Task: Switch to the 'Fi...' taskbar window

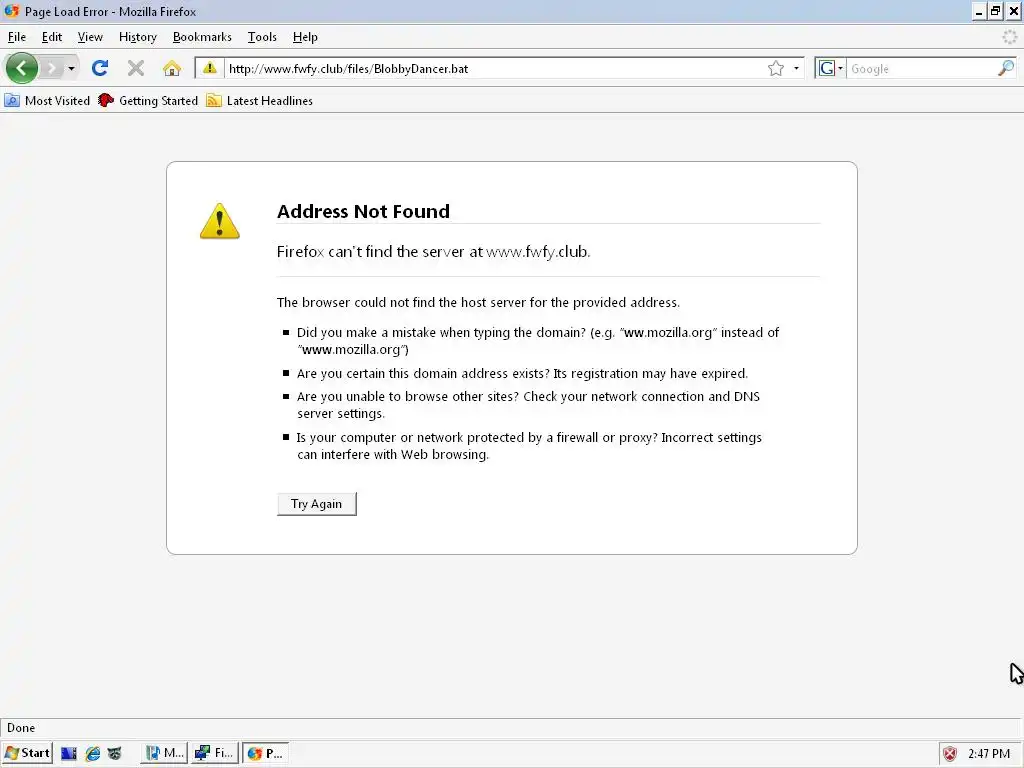Action: coord(215,753)
